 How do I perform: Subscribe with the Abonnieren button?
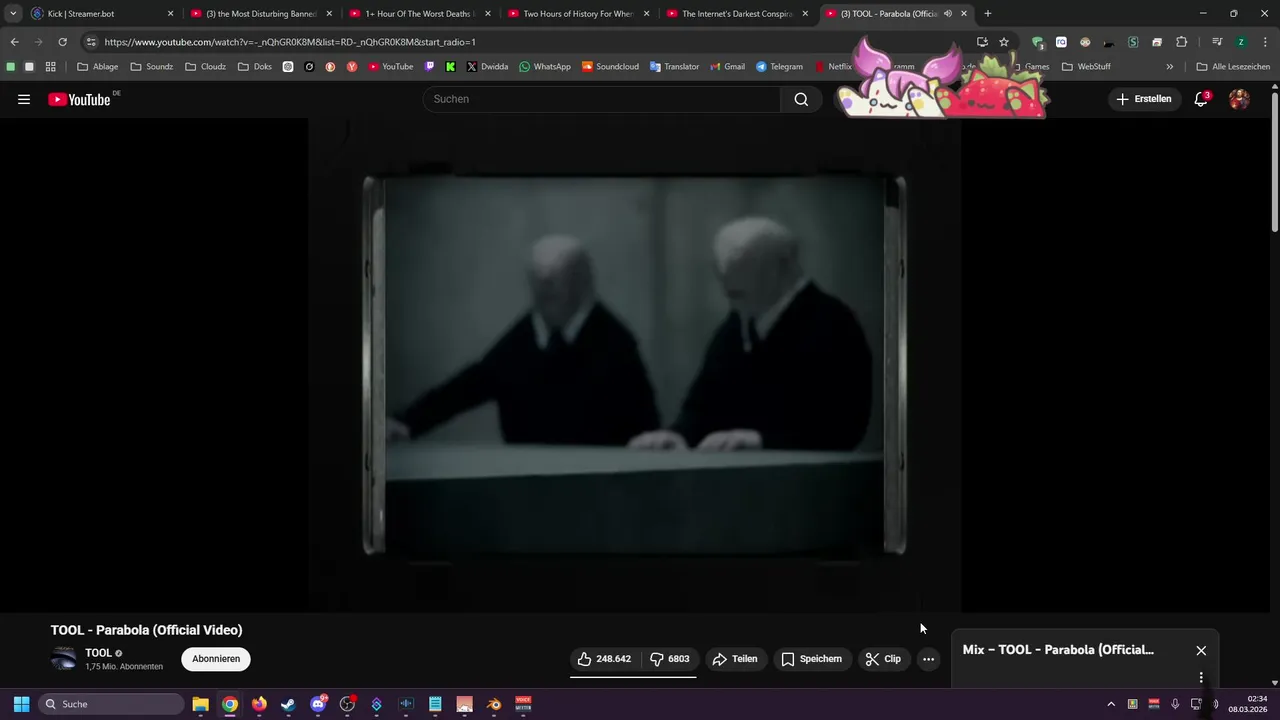216,659
